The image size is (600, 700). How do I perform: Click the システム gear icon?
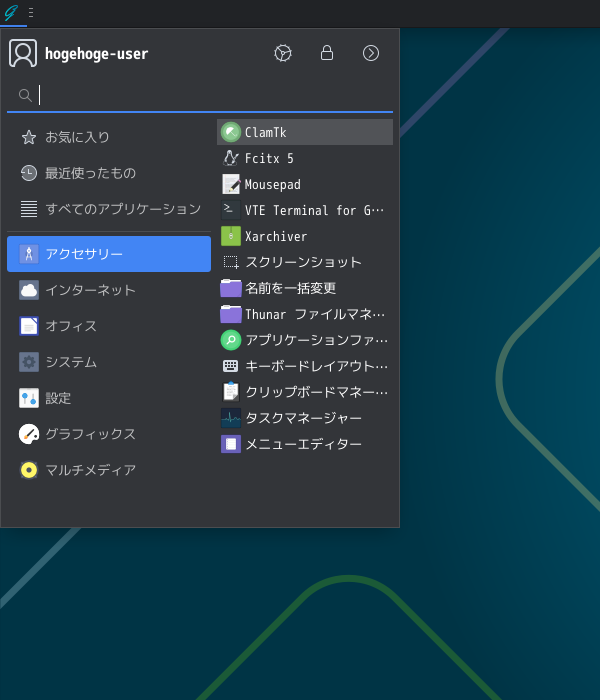pyautogui.click(x=29, y=362)
